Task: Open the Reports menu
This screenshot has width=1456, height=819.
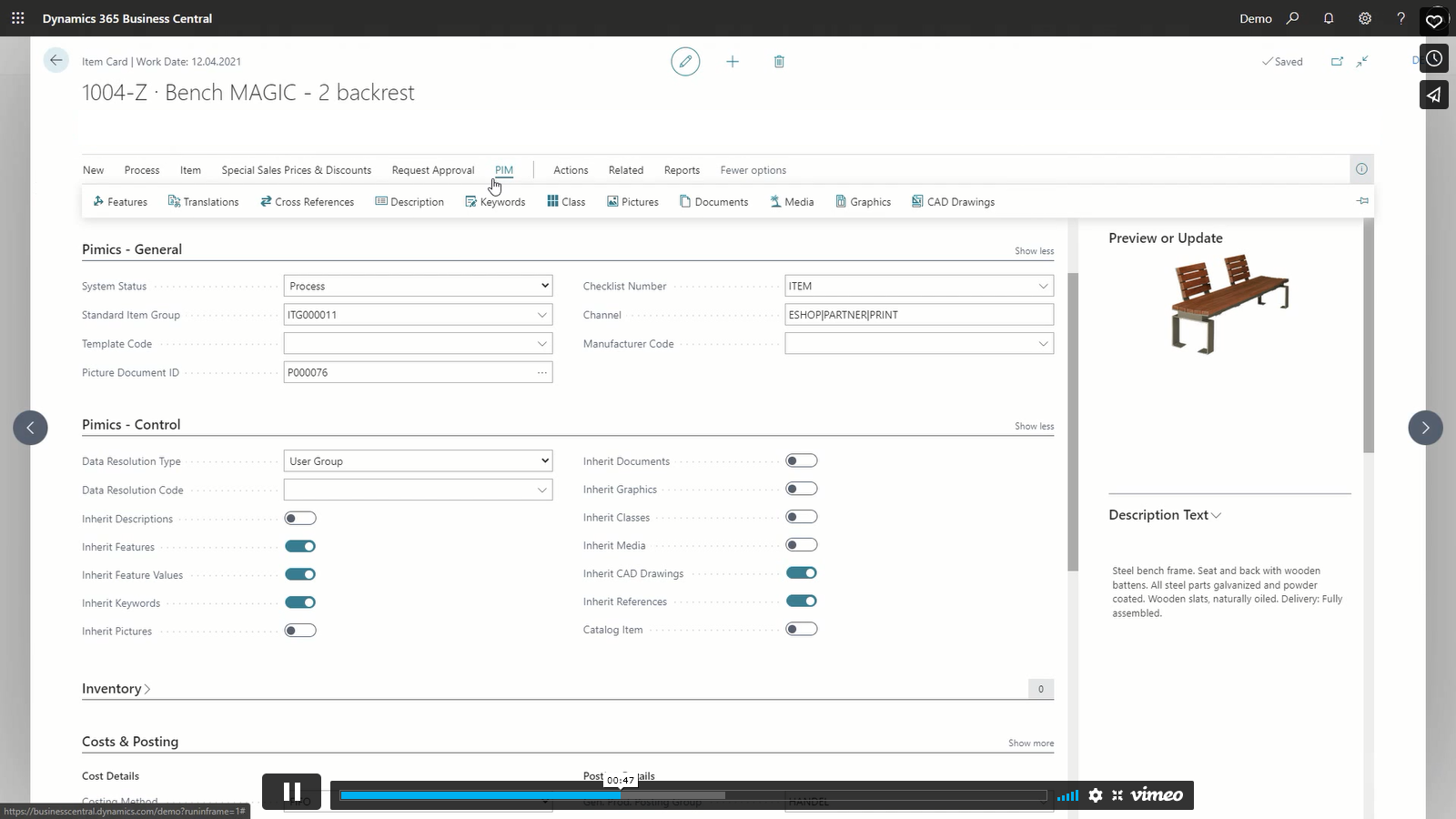Action: click(x=682, y=170)
